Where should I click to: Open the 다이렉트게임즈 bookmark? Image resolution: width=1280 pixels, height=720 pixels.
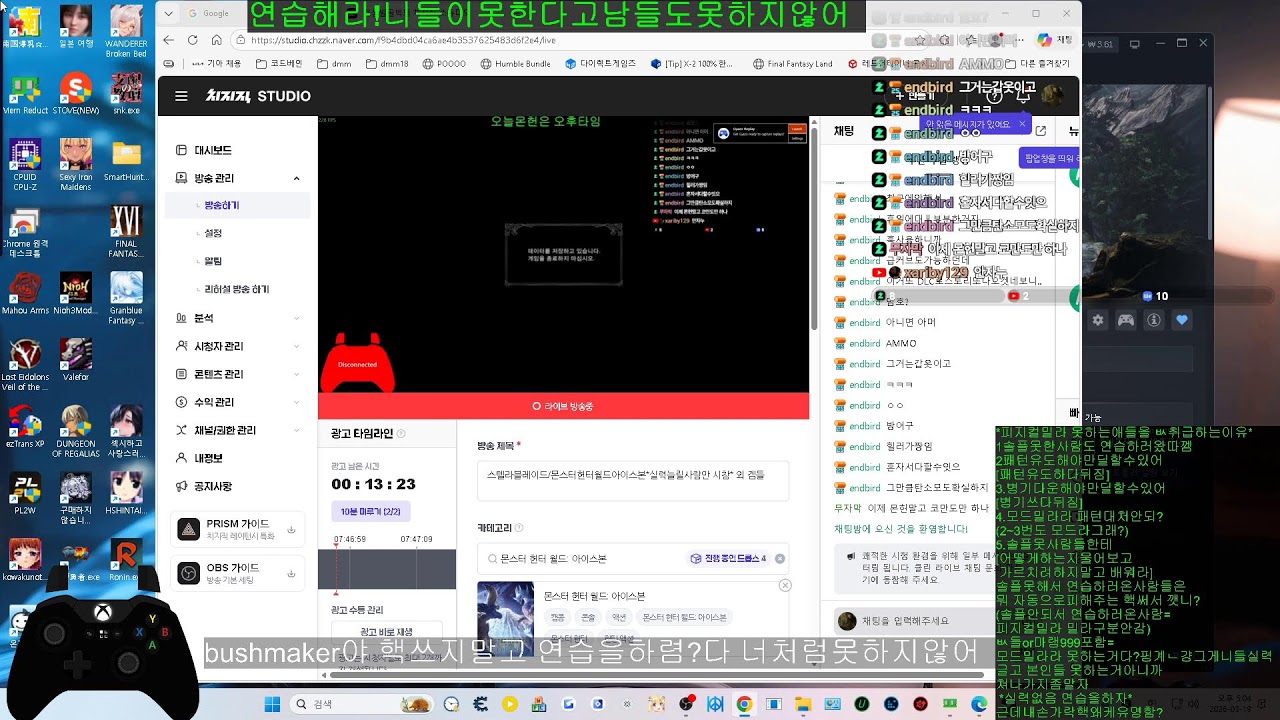point(601,64)
